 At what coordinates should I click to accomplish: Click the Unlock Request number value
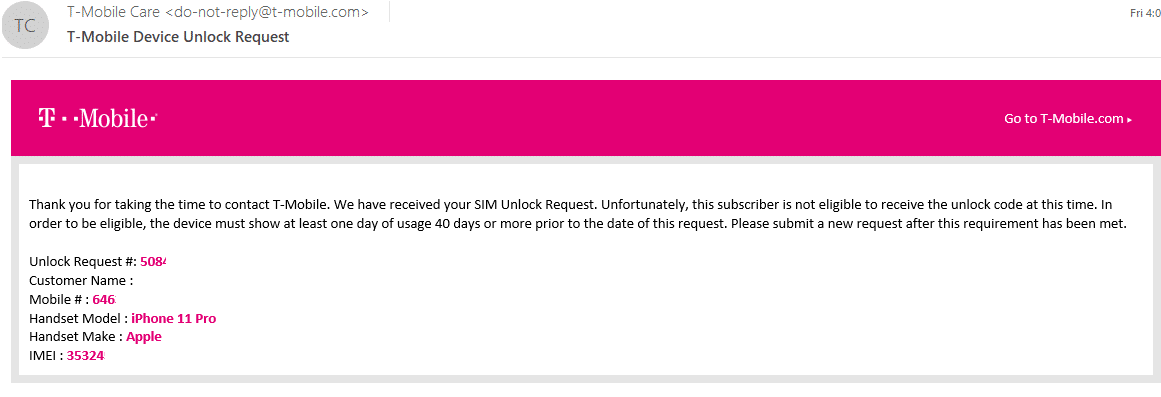coord(153,261)
